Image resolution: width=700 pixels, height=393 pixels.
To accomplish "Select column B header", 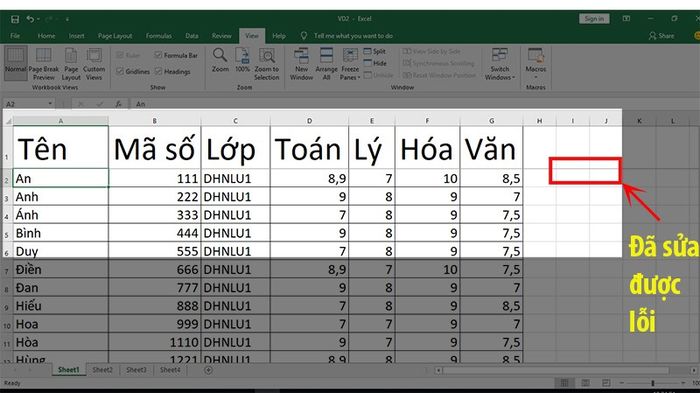I will pos(154,121).
